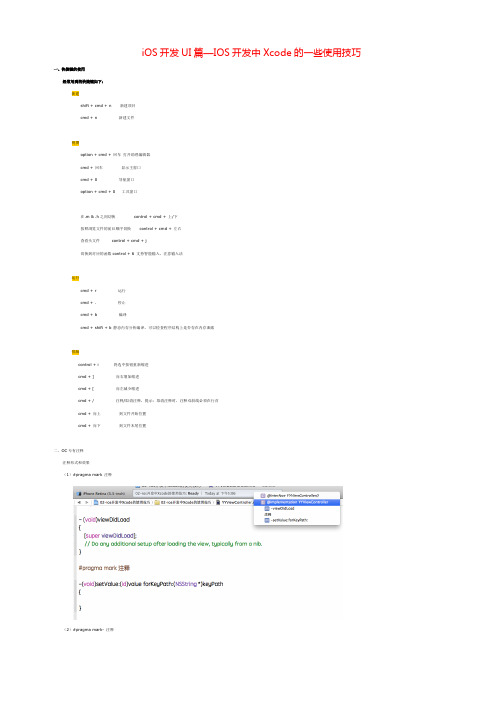Click the "cmd + [" shortcut line
Image resolution: width=503 pixels, height=711 pixels.
[108, 389]
